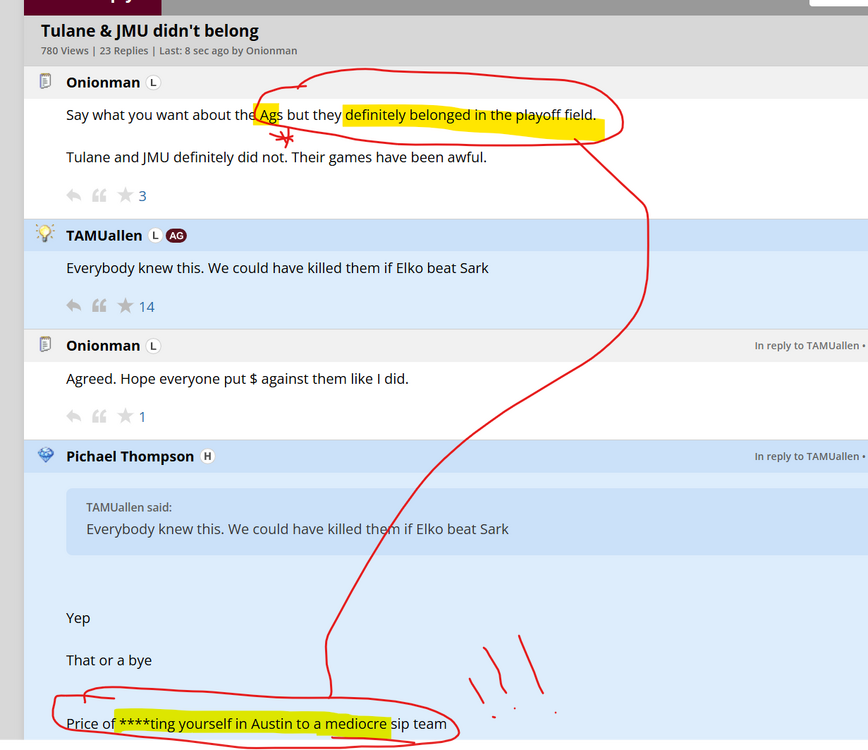The height and width of the screenshot is (750, 868).
Task: Click quote icon under Onionman's "Agreed" post
Action: pos(99,416)
